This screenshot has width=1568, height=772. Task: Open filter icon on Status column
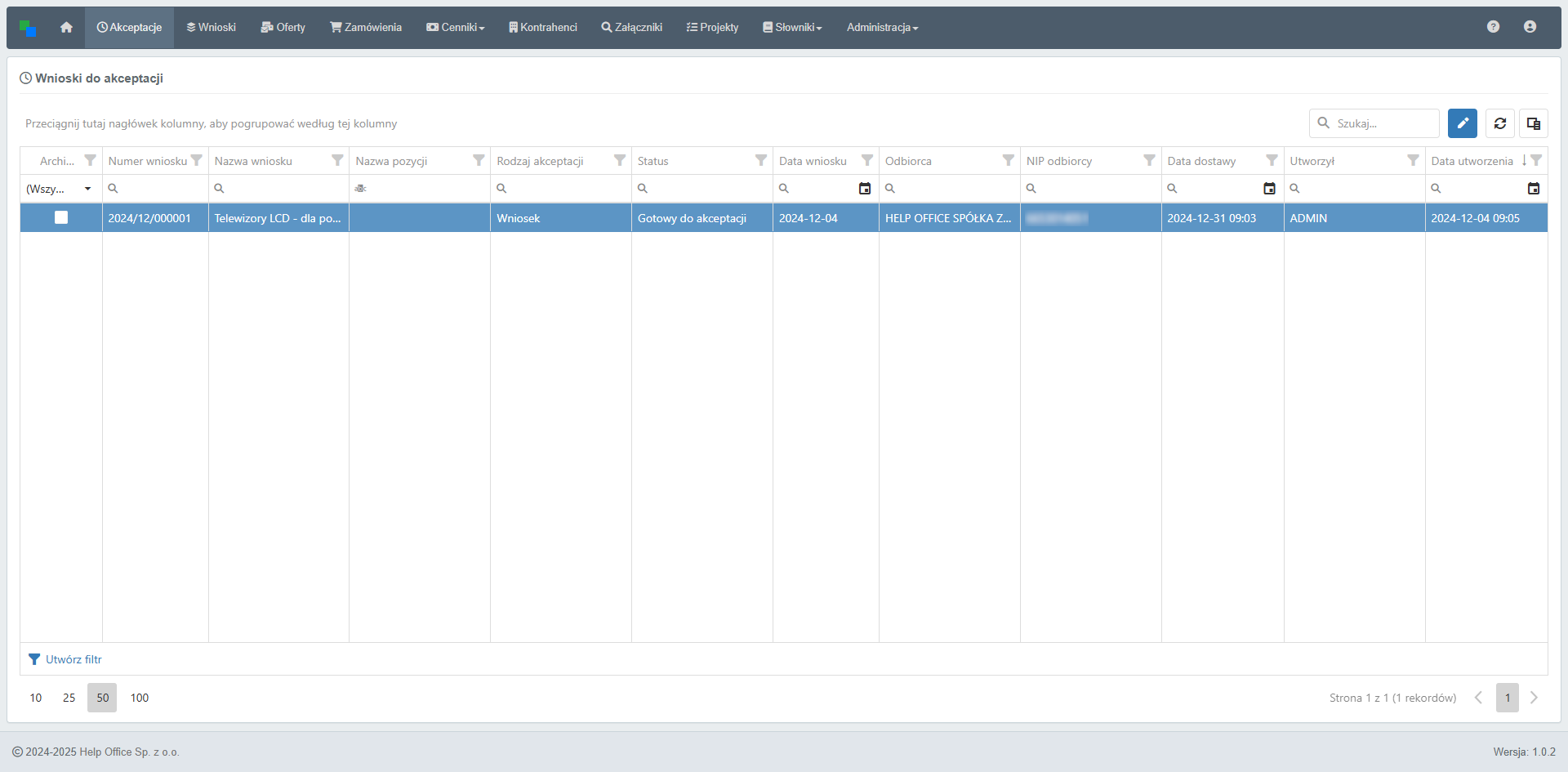pos(760,161)
